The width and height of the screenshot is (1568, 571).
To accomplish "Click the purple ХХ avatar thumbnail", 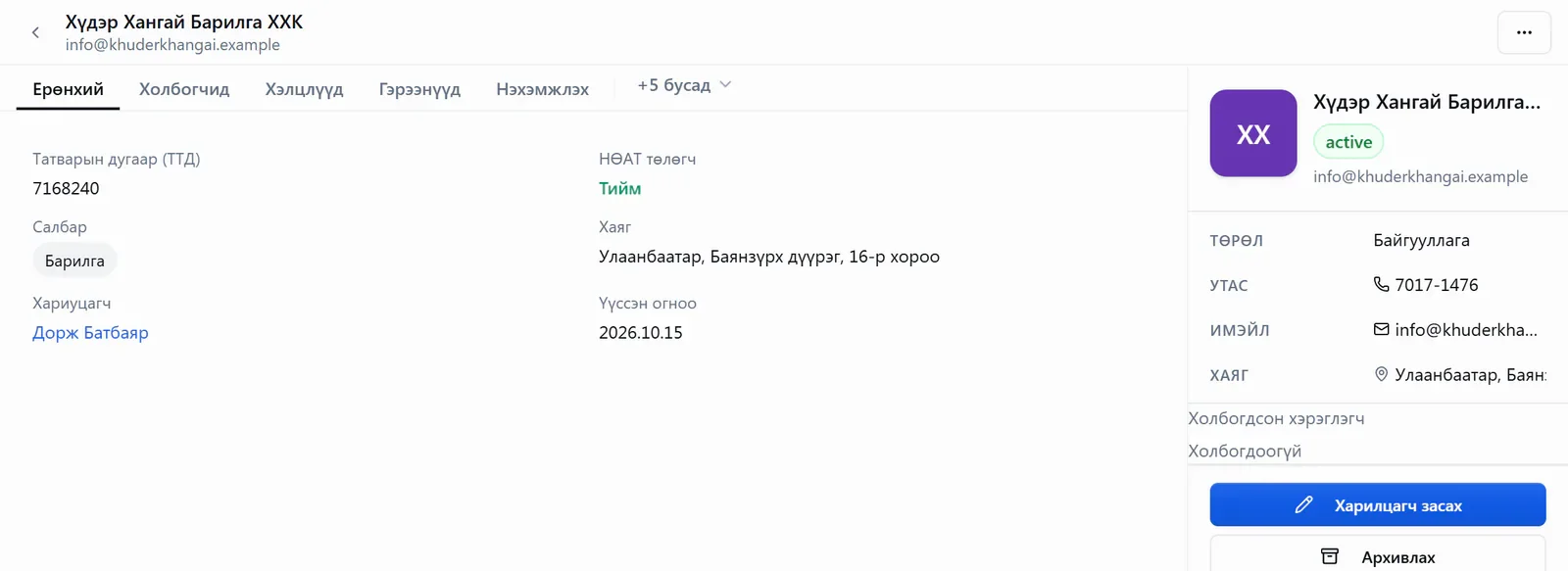I will click(1253, 133).
